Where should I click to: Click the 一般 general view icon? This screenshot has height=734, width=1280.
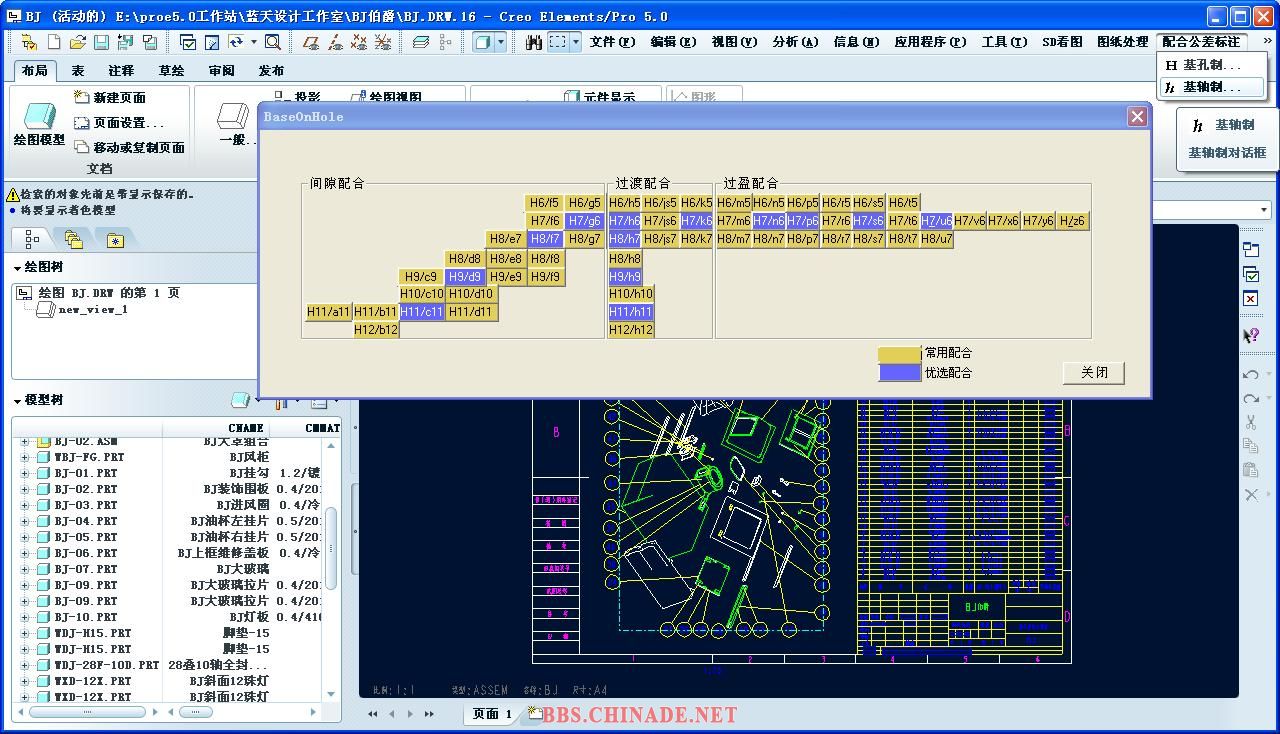coord(233,117)
